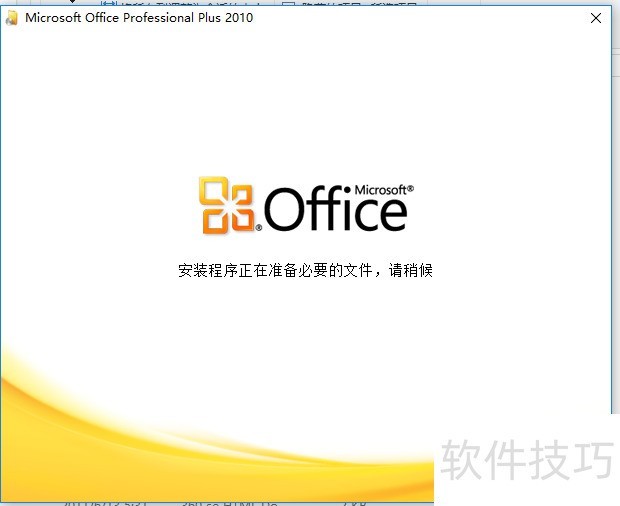
Task: Click the 'Microsoft Office Professional Plus 2010' title text
Action: (139, 18)
